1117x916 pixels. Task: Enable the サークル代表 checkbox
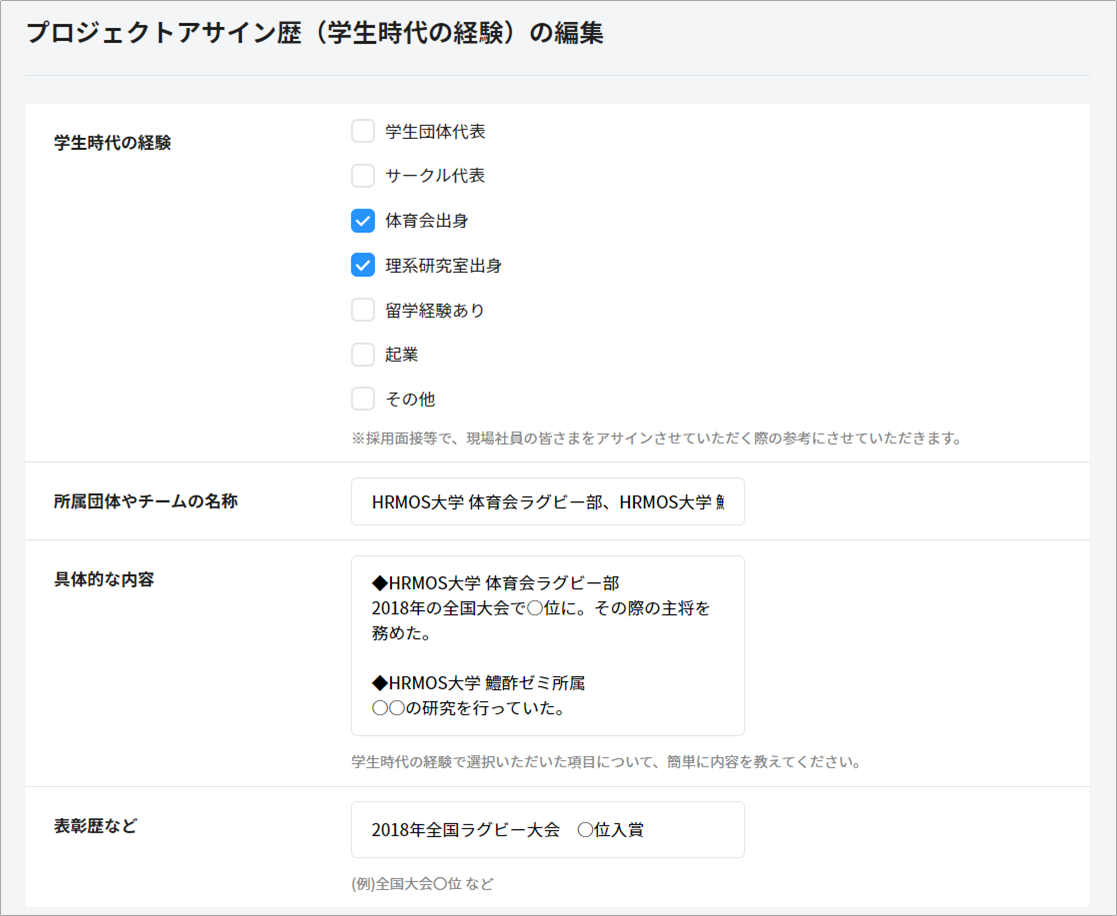pyautogui.click(x=363, y=176)
